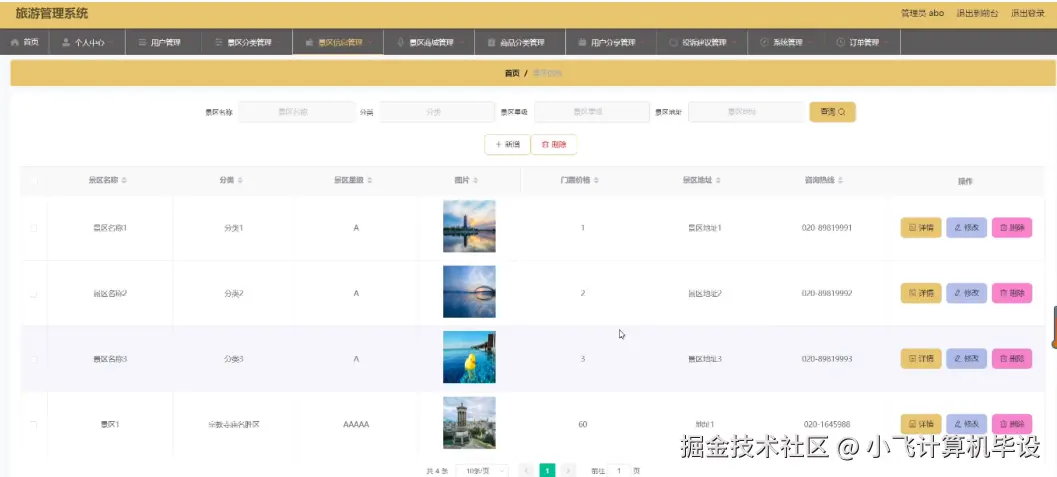The width and height of the screenshot is (1057, 477).
Task: Focus the 分类 search input field
Action: 437,112
